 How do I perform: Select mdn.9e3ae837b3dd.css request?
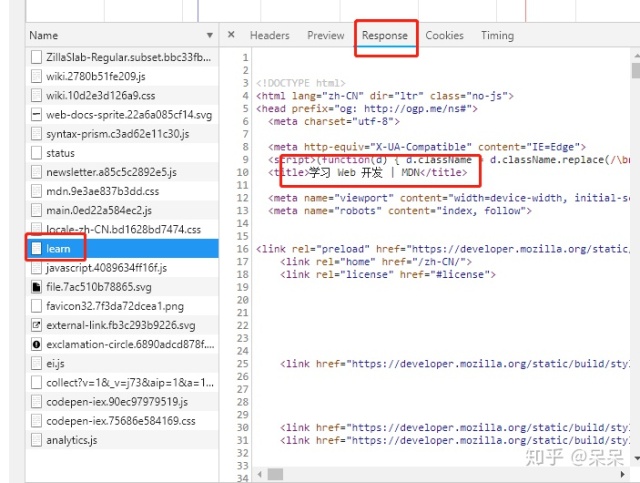pyautogui.click(x=102, y=191)
